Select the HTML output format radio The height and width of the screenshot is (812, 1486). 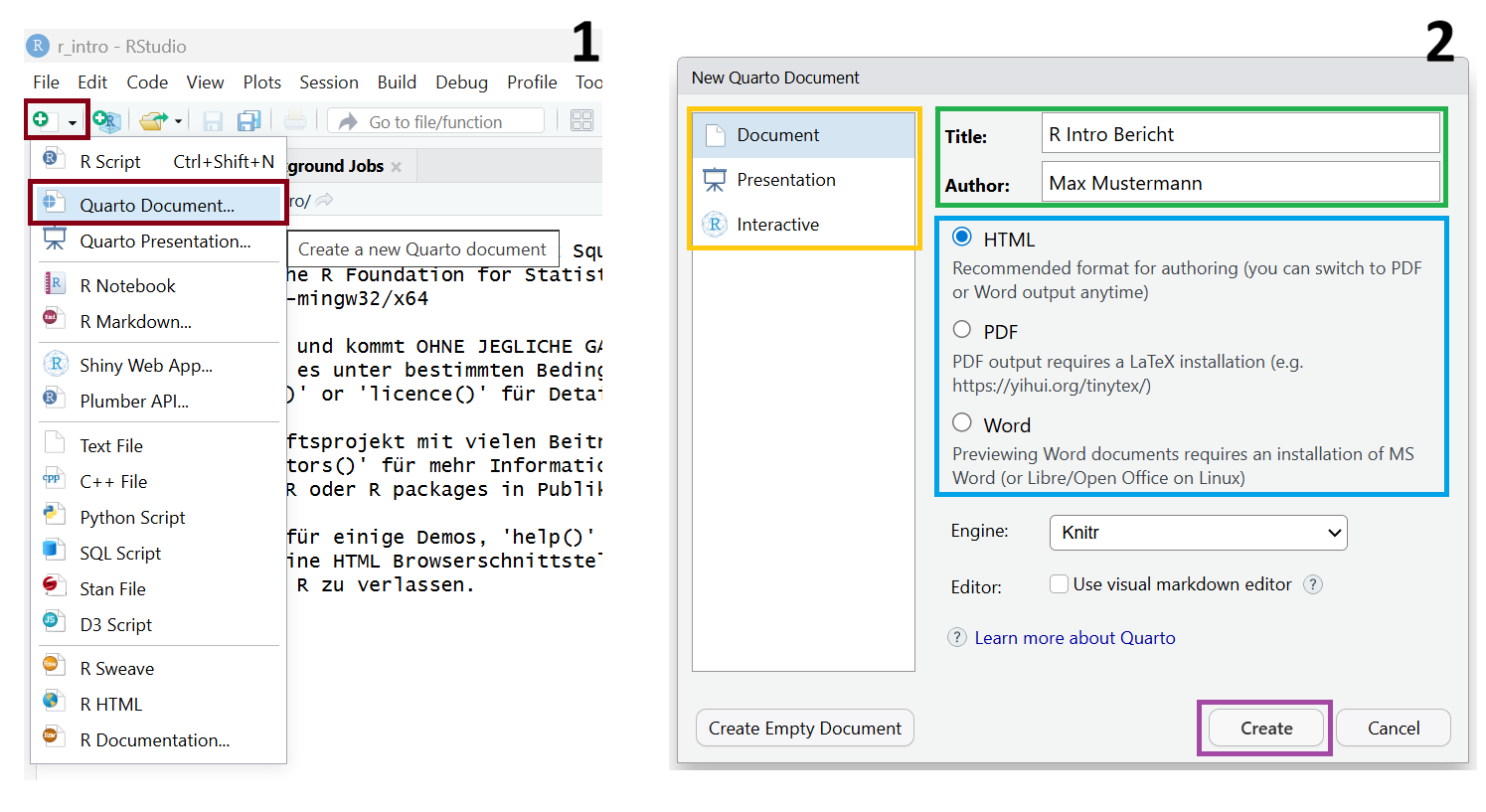point(962,238)
